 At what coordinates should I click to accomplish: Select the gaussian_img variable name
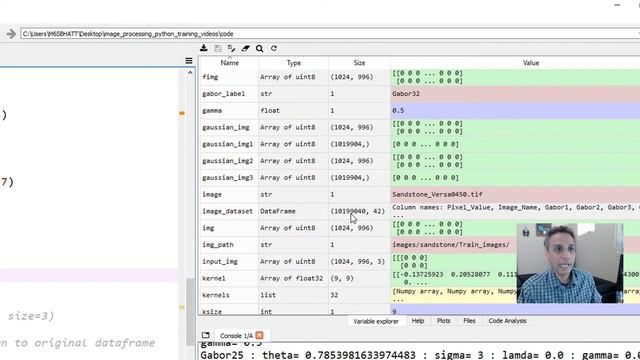point(226,127)
